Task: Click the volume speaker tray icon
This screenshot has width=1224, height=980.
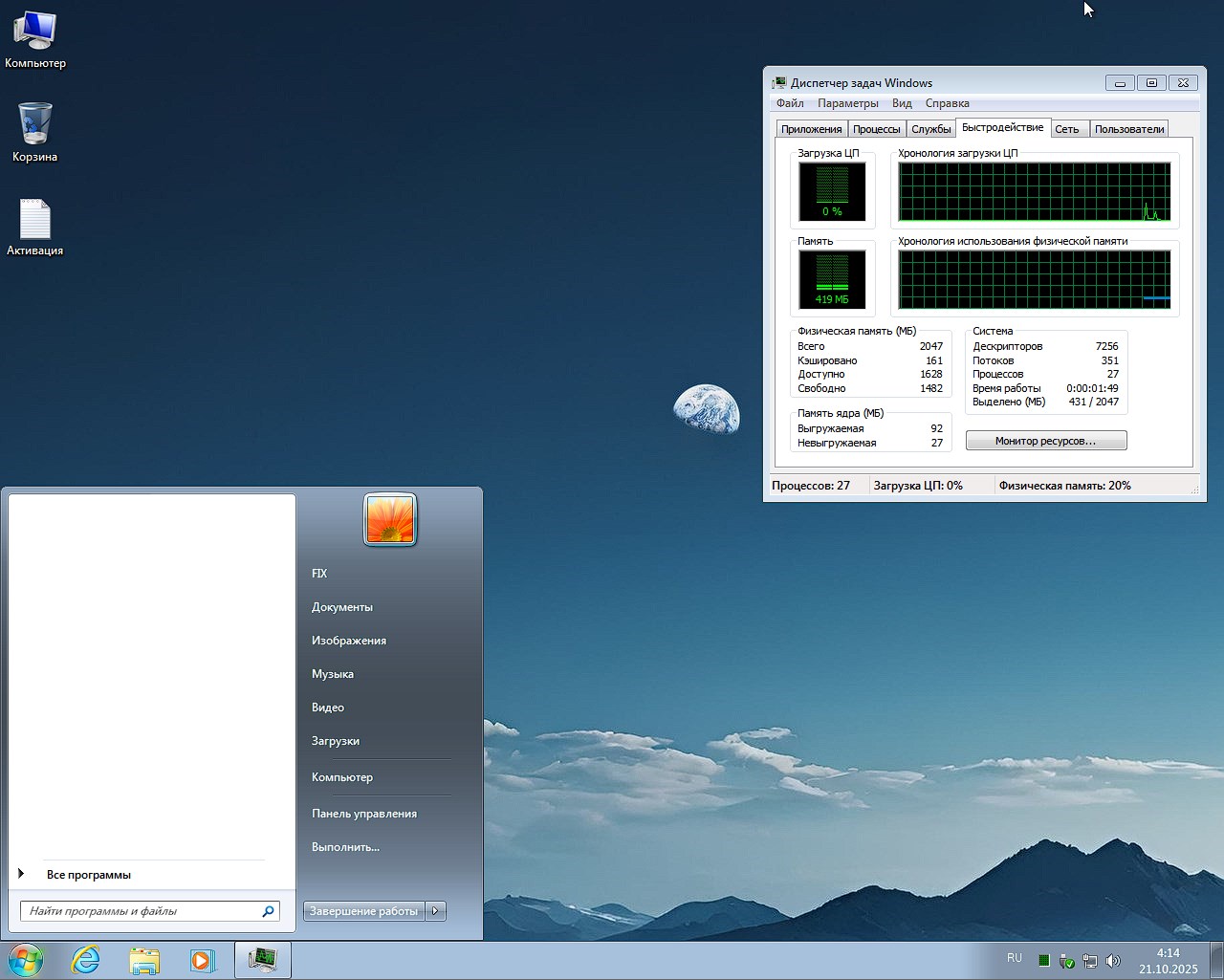Action: pyautogui.click(x=1112, y=961)
